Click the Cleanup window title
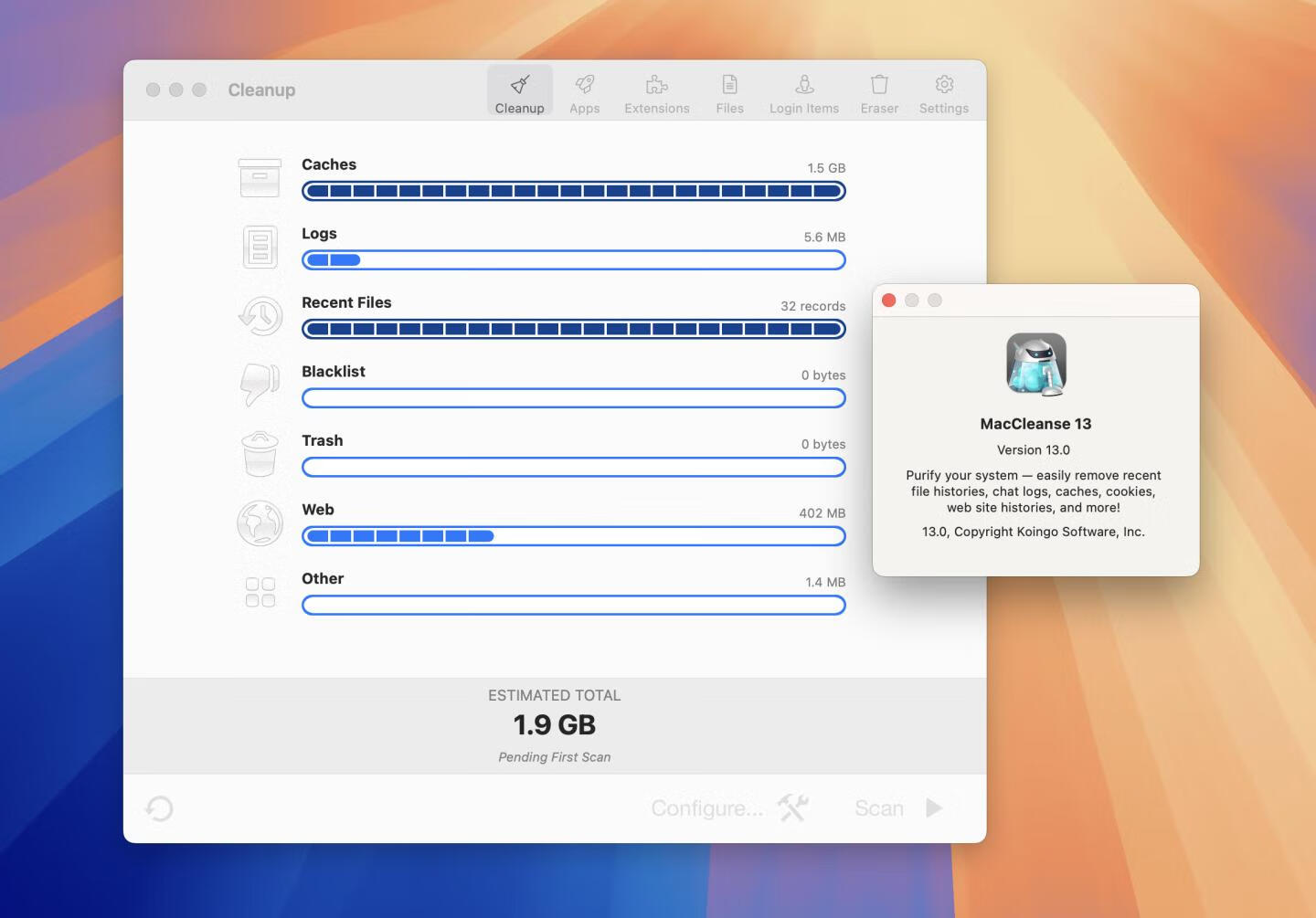Image resolution: width=1316 pixels, height=918 pixels. [261, 90]
